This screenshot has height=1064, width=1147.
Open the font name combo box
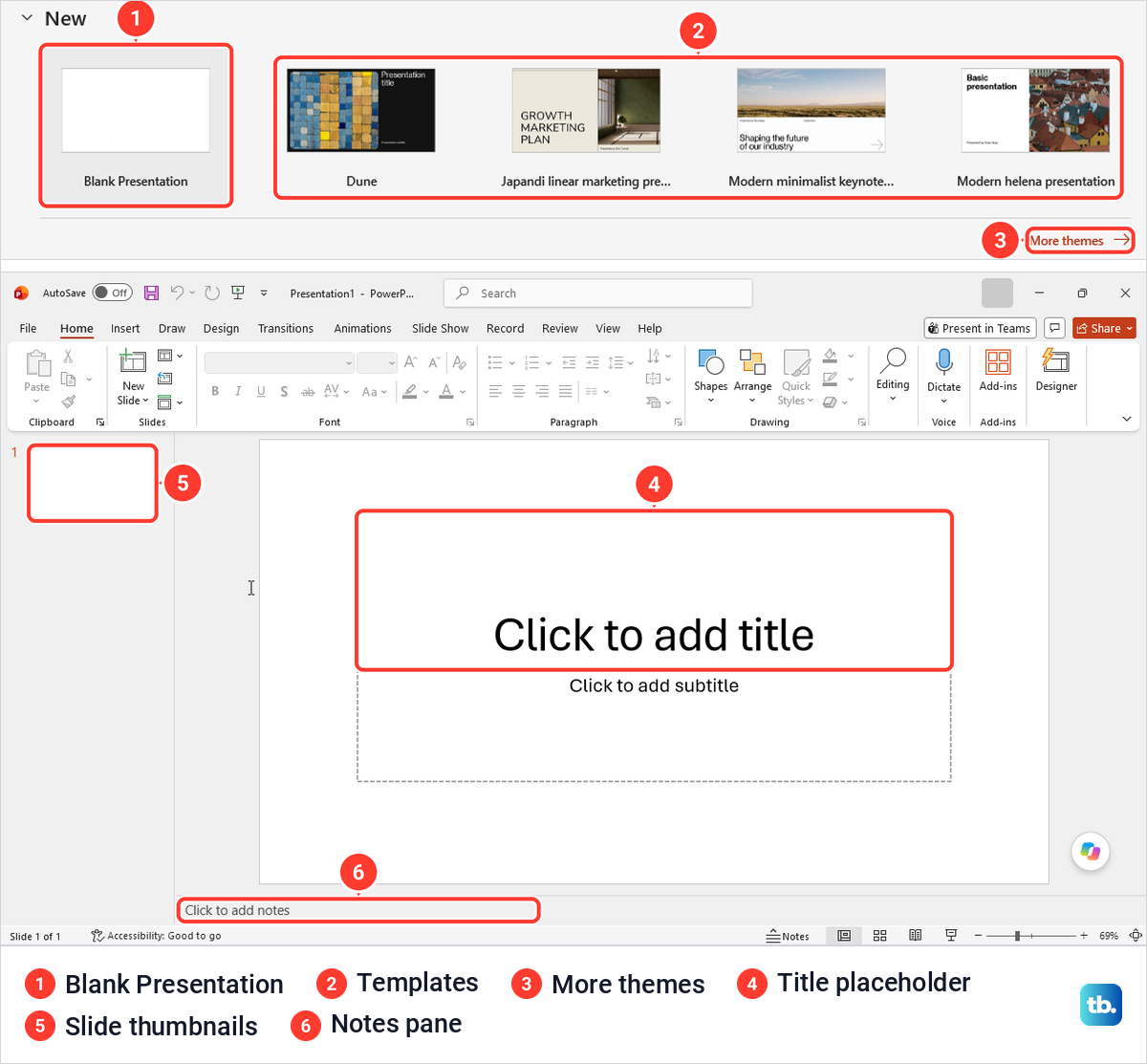pos(279,362)
